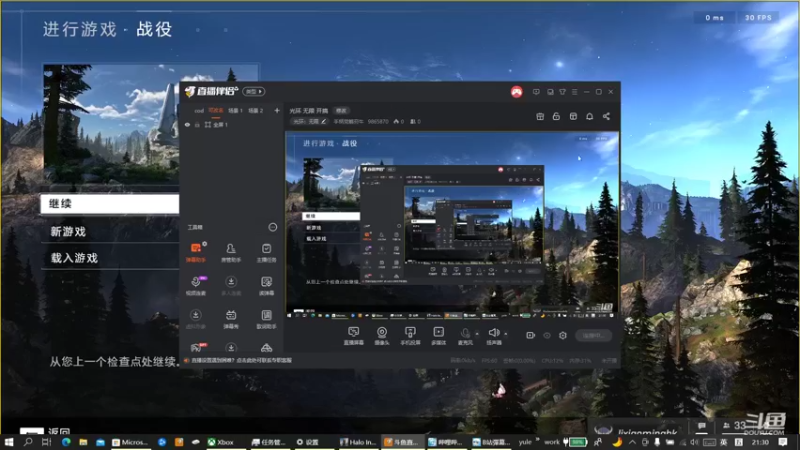800x450 pixels.
Task: Open the 设置 settings taskbar button
Action: pos(308,442)
